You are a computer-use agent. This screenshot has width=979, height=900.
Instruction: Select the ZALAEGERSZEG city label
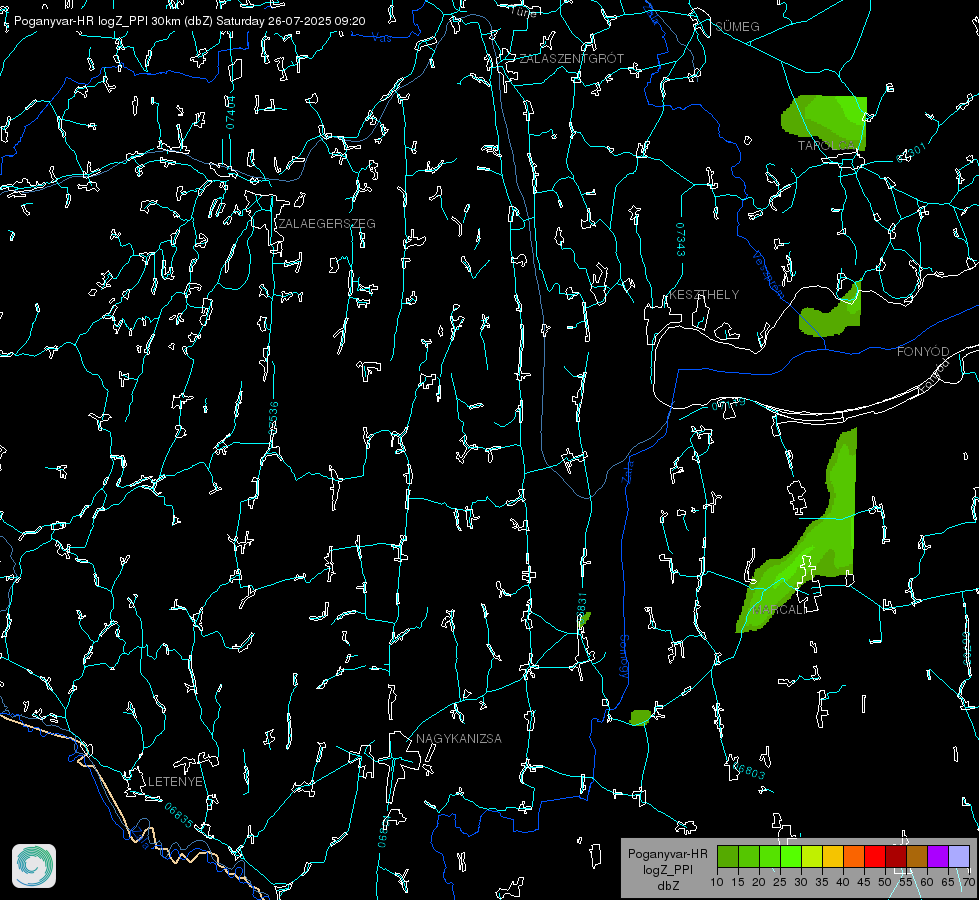[327, 223]
